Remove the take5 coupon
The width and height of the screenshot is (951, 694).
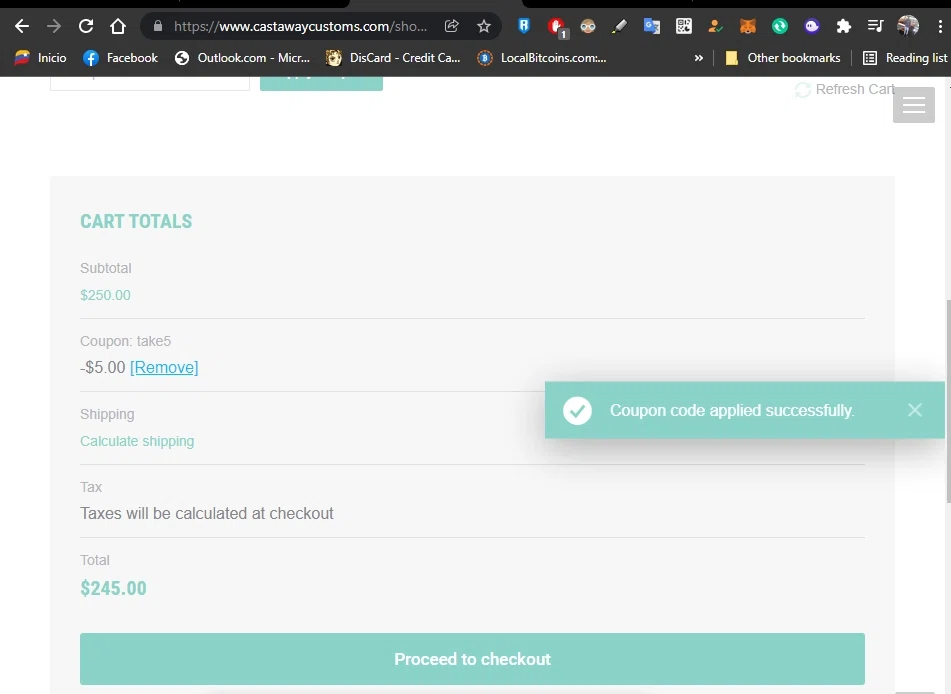click(164, 368)
